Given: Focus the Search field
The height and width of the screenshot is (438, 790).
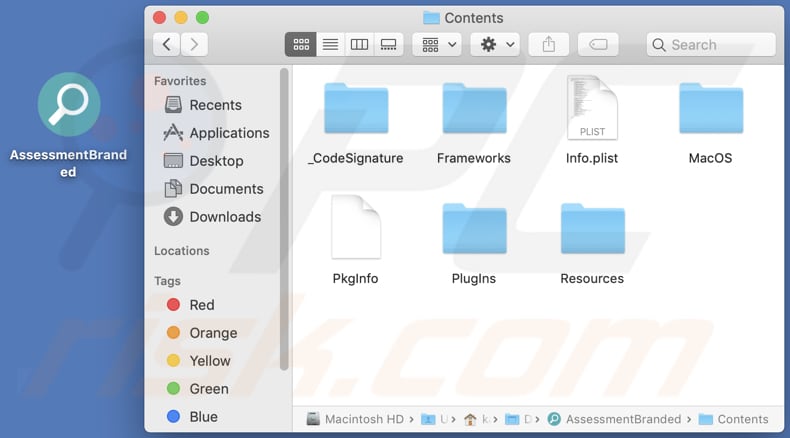Looking at the screenshot, I should tap(711, 44).
